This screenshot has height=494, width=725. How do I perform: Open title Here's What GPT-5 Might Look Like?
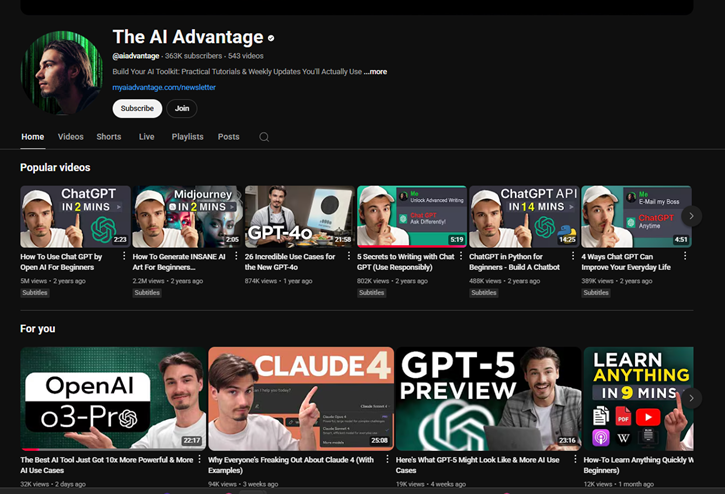pos(478,465)
